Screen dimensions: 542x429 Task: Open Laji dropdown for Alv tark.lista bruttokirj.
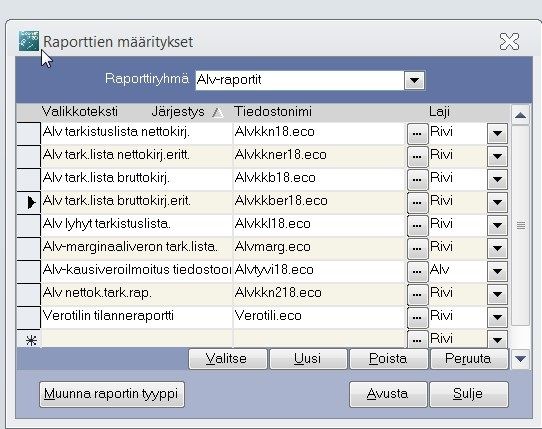(x=497, y=179)
